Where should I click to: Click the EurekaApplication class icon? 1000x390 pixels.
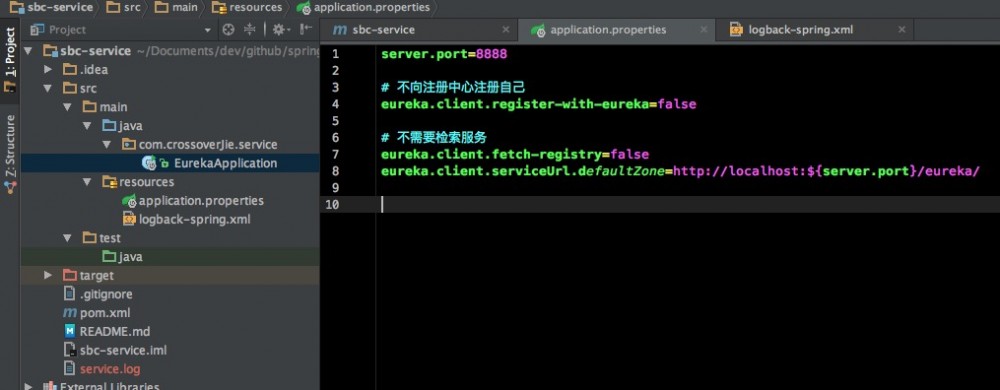click(149, 163)
